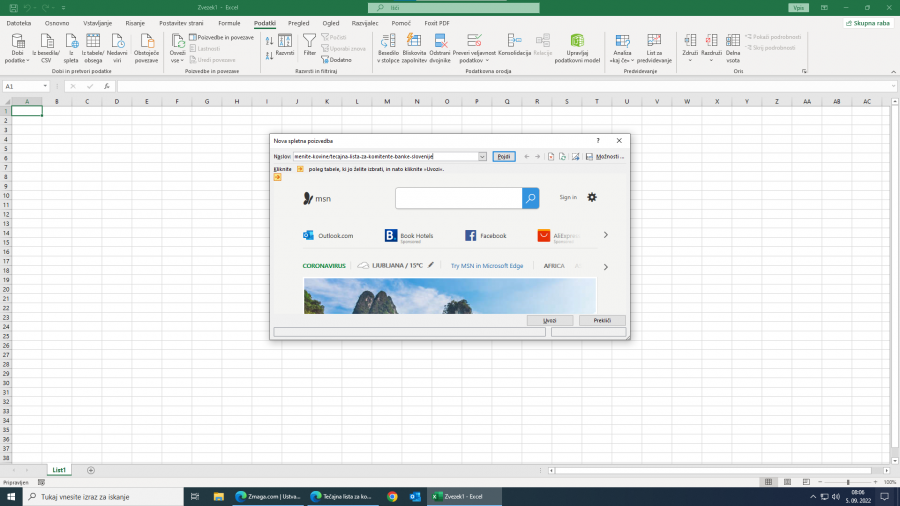This screenshot has height=506, width=900.
Task: Switch to the Formule ribbon tab
Action: click(x=229, y=21)
